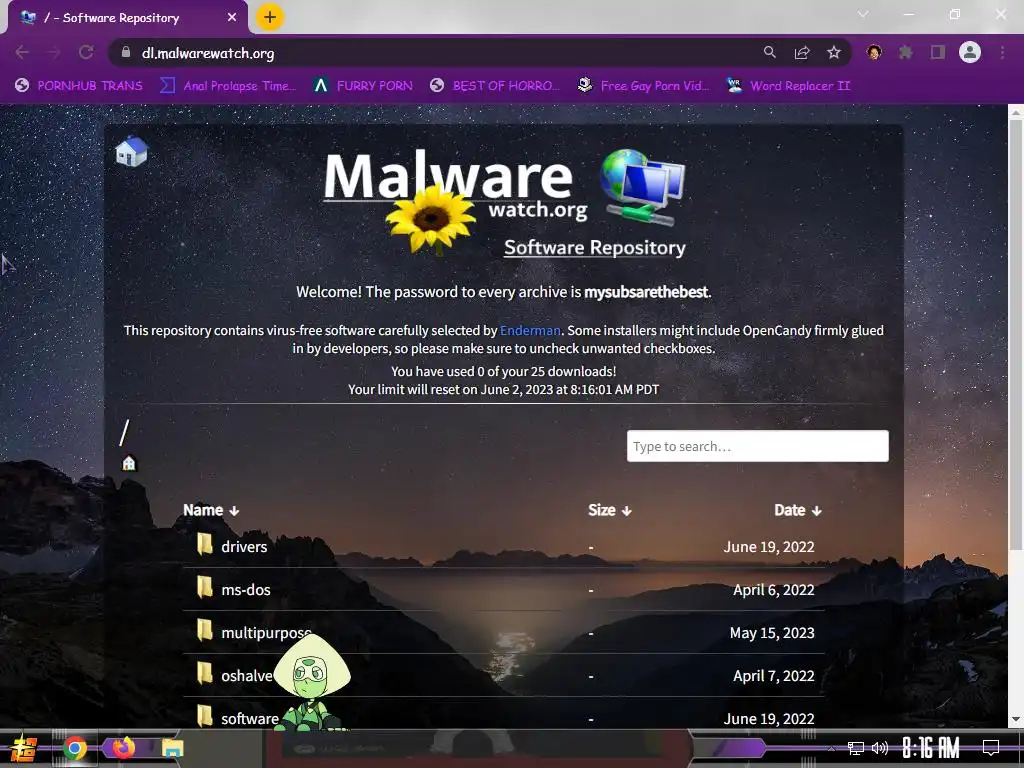
Task: Click the oshalve folder icon
Action: [205, 673]
